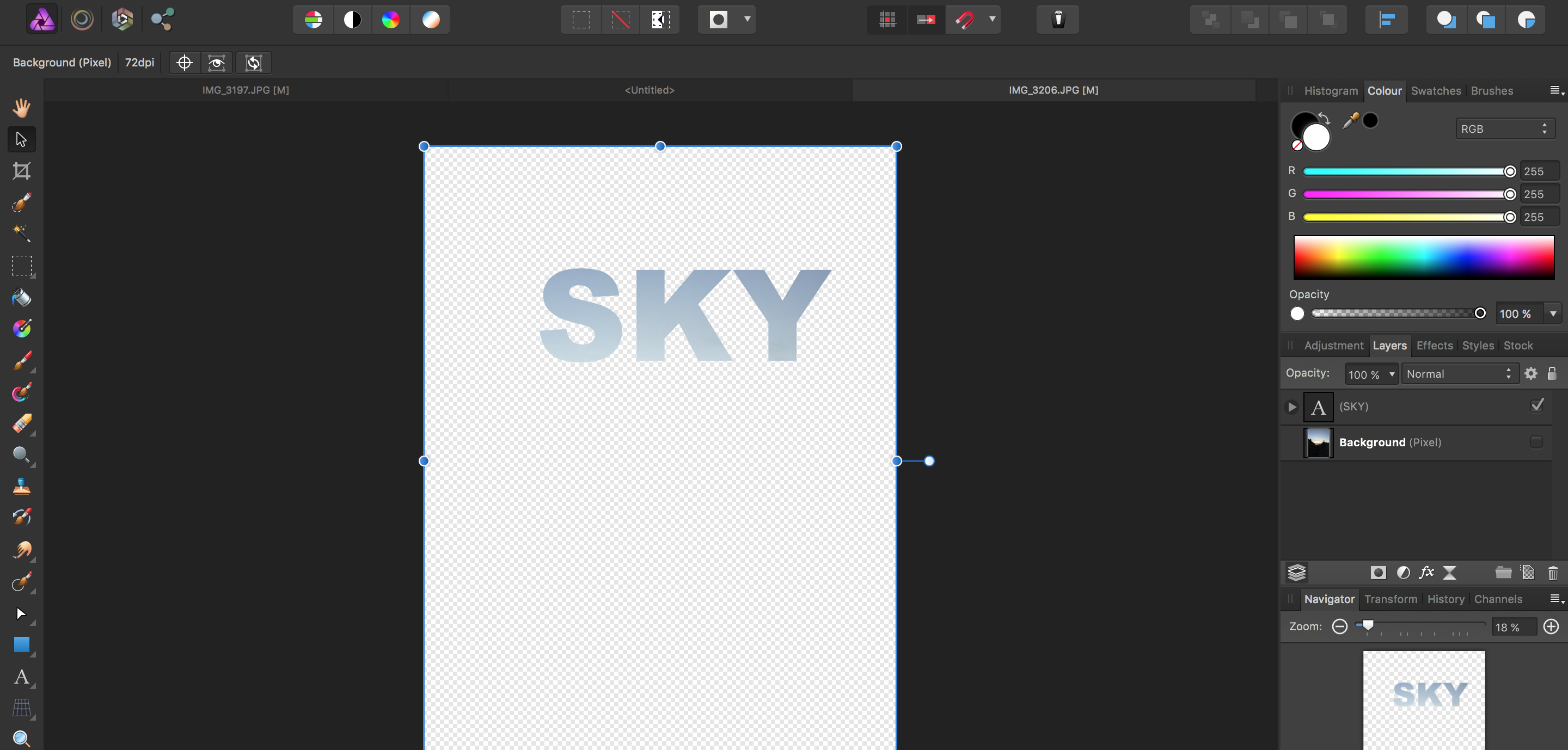This screenshot has width=1568, height=750.
Task: Expand the SKY text layer
Action: [x=1291, y=407]
